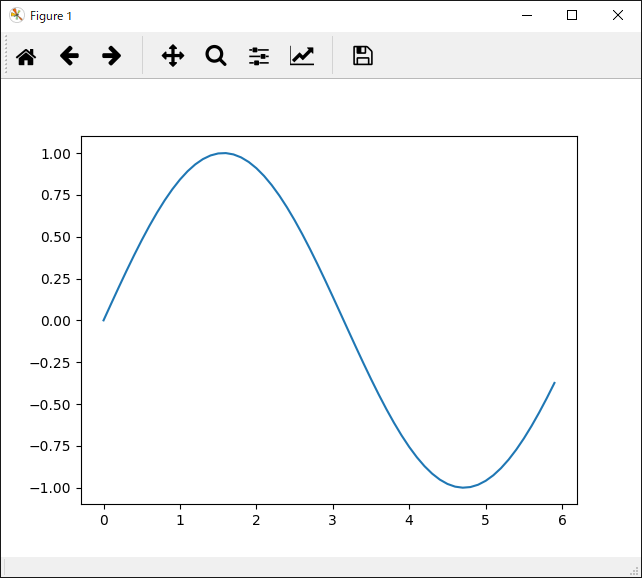Minimize the Figure 1 window
Screen dimensions: 642x578
tap(526, 15)
